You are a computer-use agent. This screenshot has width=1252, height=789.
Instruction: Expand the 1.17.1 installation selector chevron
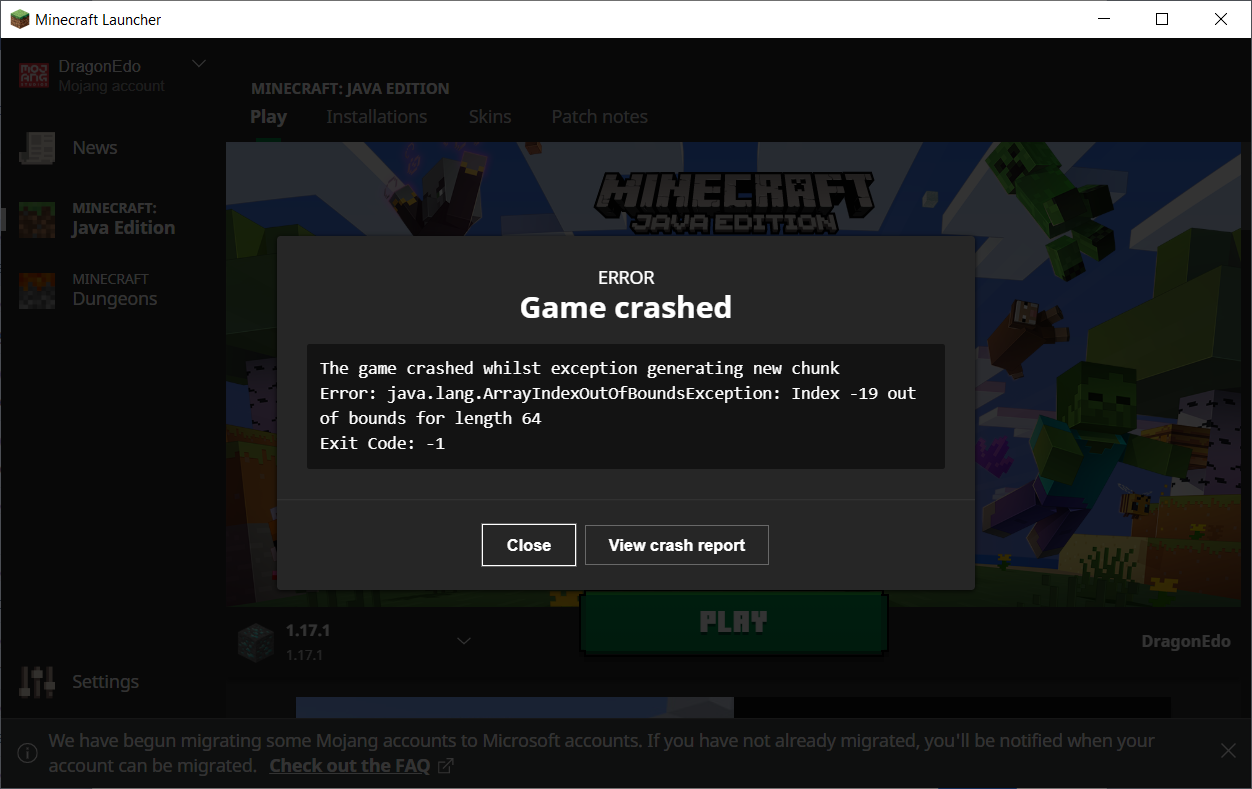[x=464, y=641]
